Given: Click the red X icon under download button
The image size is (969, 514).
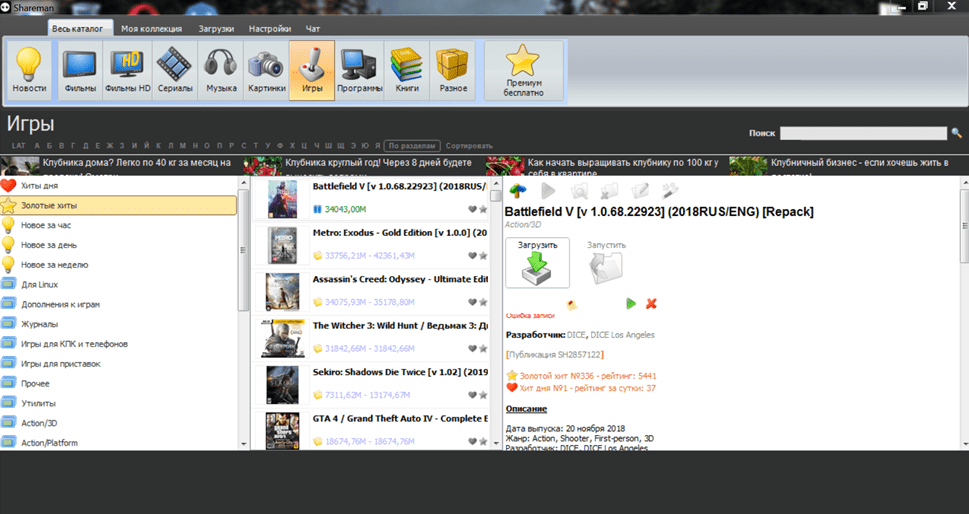Looking at the screenshot, I should coord(651,303).
